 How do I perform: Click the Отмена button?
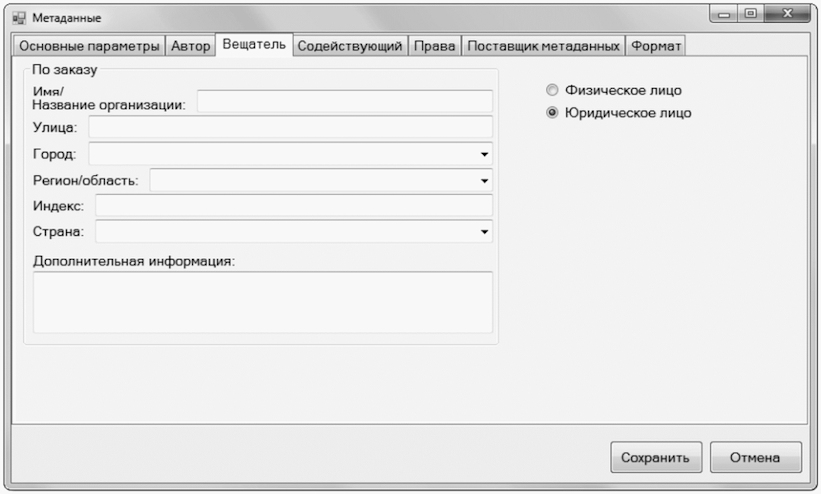[756, 457]
